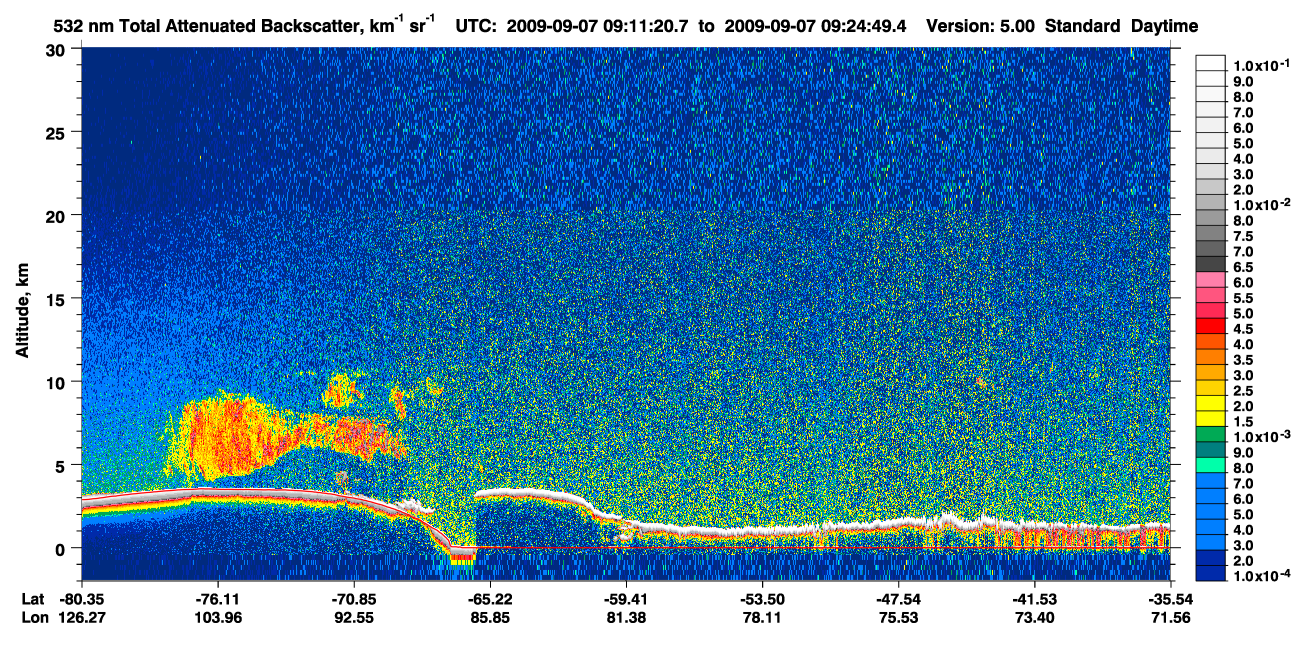Select the '7.5' colorbar label
This screenshot has width=1300, height=667.
[1243, 236]
